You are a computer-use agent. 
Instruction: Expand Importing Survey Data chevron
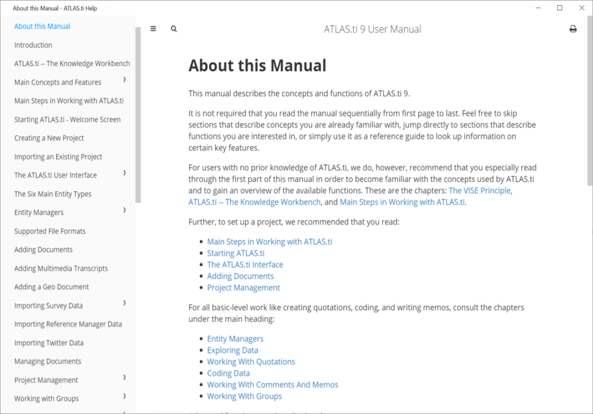(124, 303)
